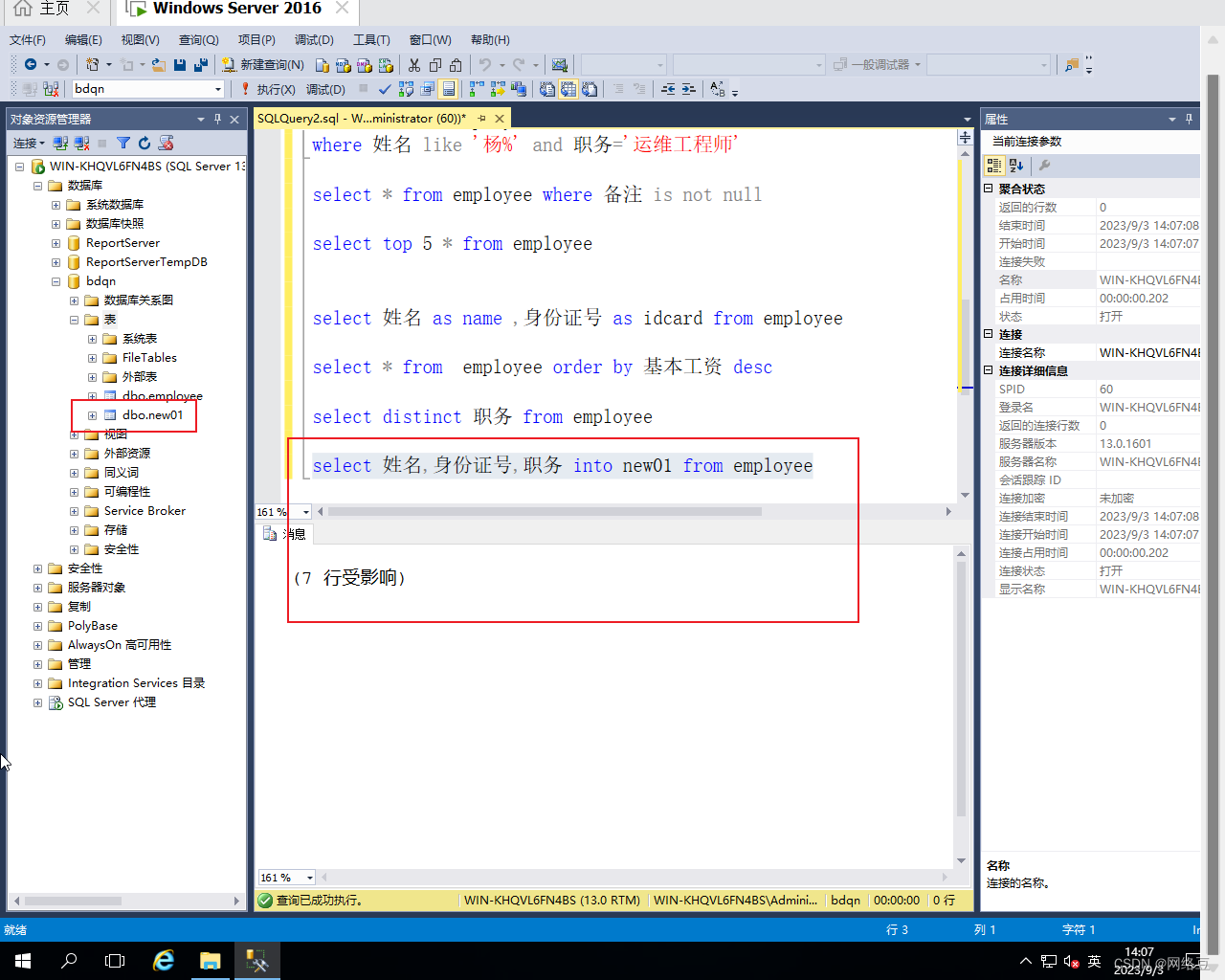Image resolution: width=1225 pixels, height=980 pixels.
Task: Select Integration Services 目录 node
Action: pyautogui.click(x=136, y=683)
